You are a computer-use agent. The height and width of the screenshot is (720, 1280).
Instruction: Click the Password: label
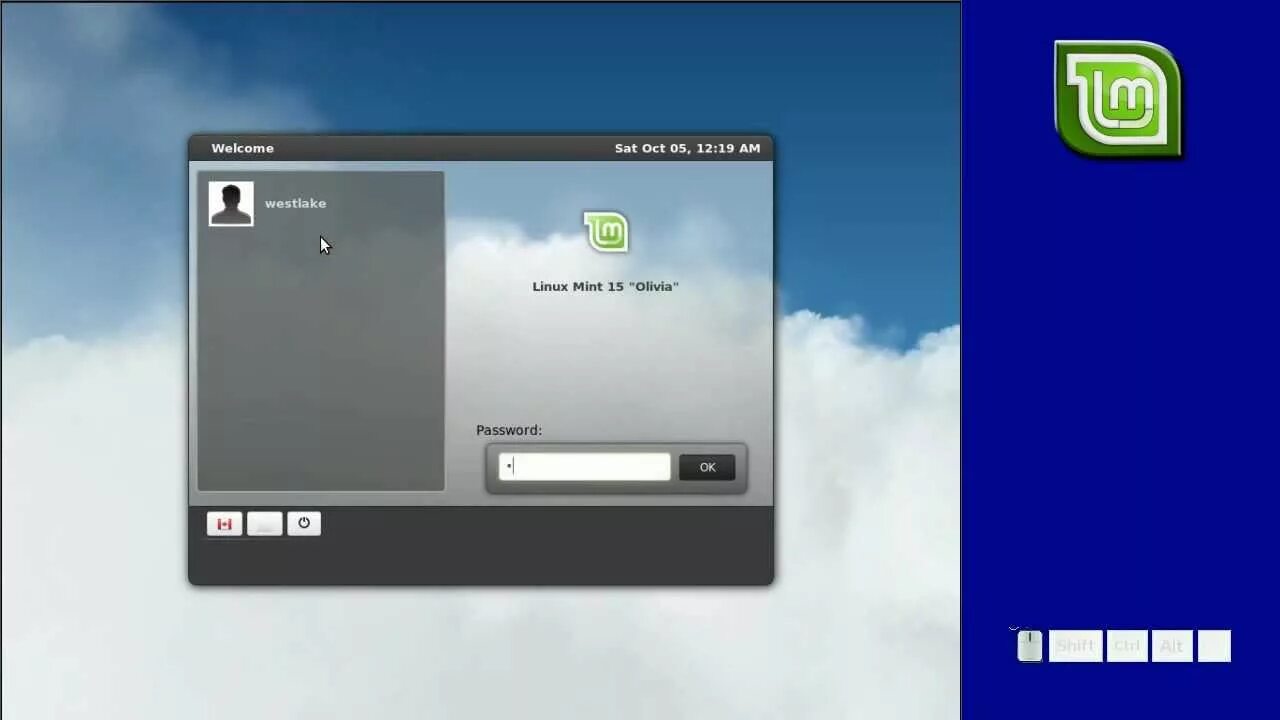click(x=509, y=430)
